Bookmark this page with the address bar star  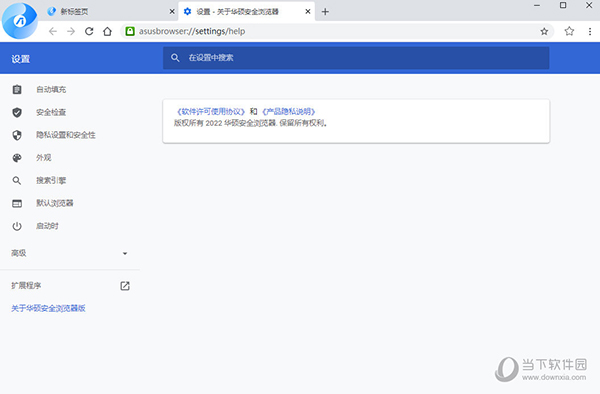[544, 31]
